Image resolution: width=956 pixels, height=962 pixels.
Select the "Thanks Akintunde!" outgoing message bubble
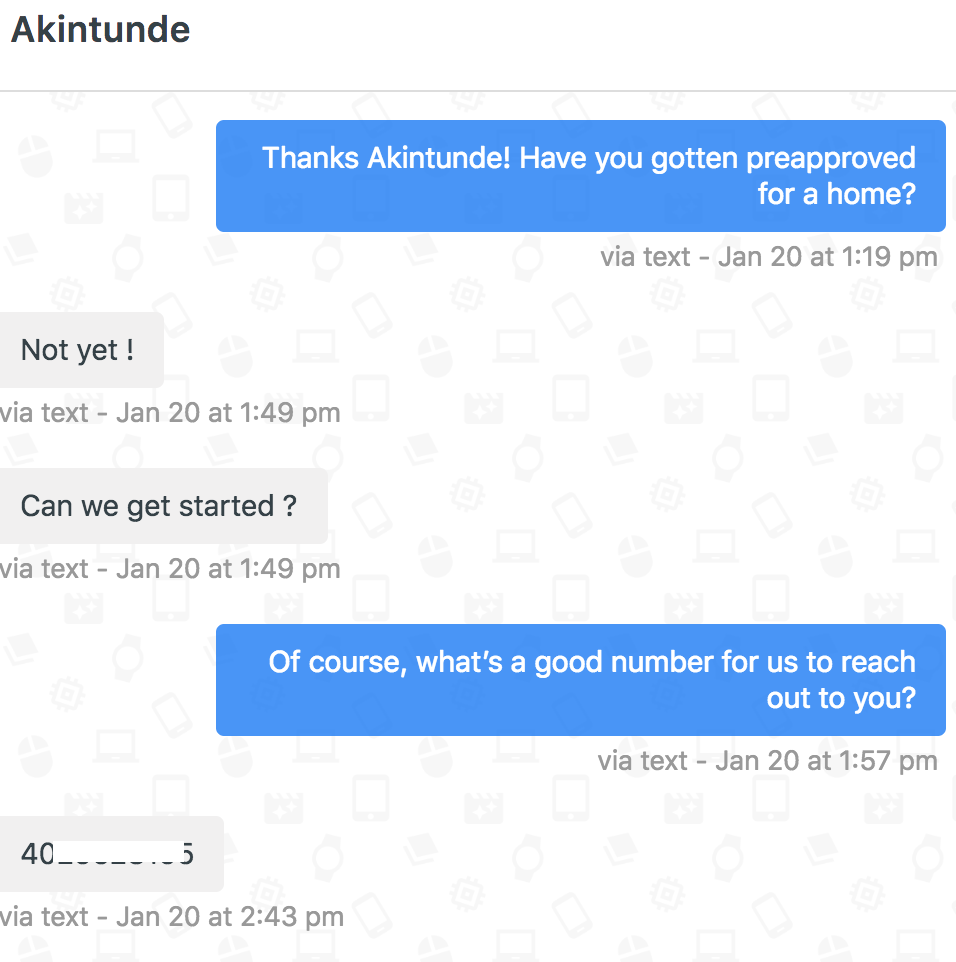(x=580, y=176)
